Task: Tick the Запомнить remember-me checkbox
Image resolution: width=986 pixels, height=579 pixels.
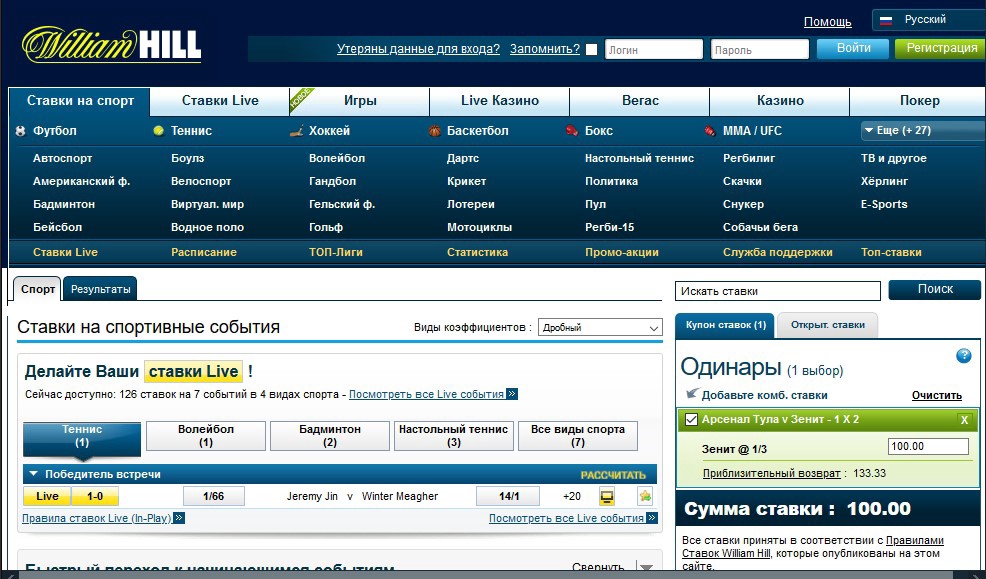Action: (x=592, y=49)
